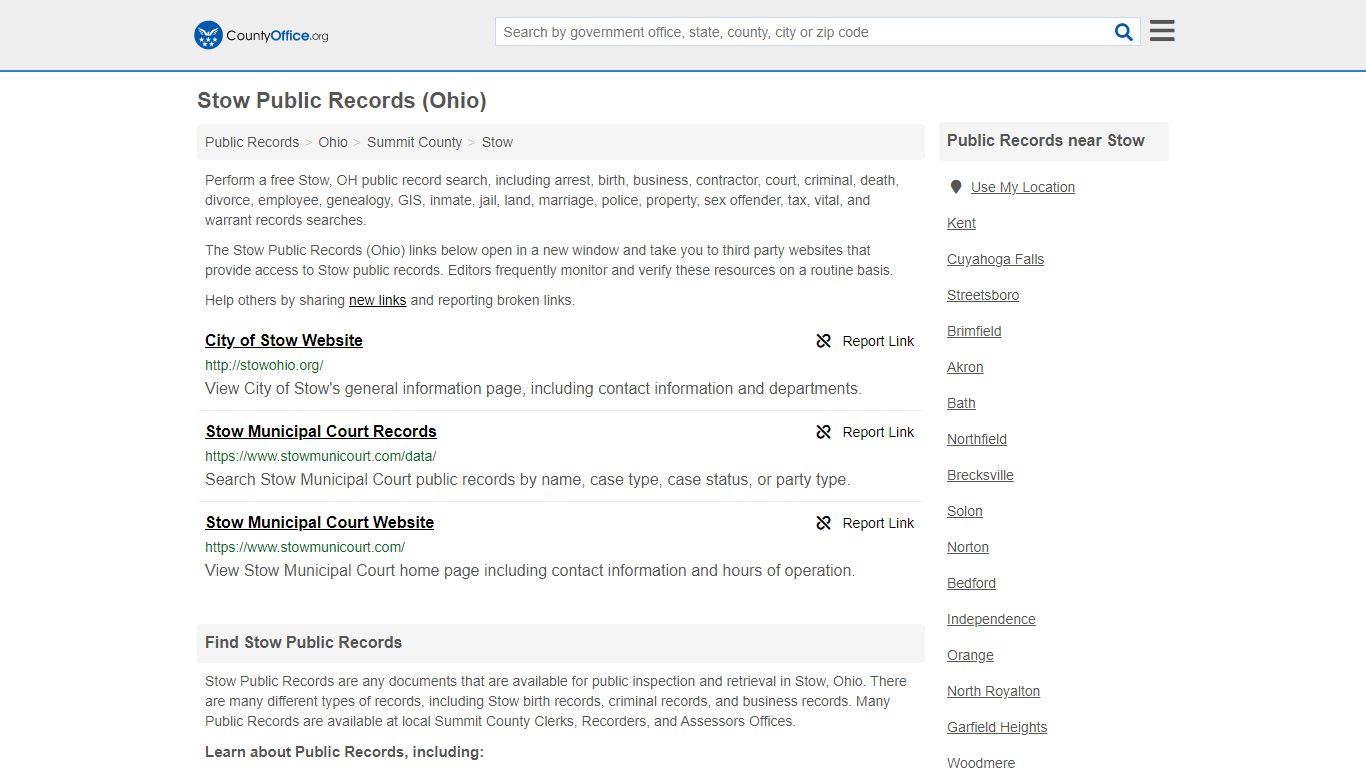Image resolution: width=1366 pixels, height=768 pixels.
Task: Open Bath public records
Action: pos(961,403)
